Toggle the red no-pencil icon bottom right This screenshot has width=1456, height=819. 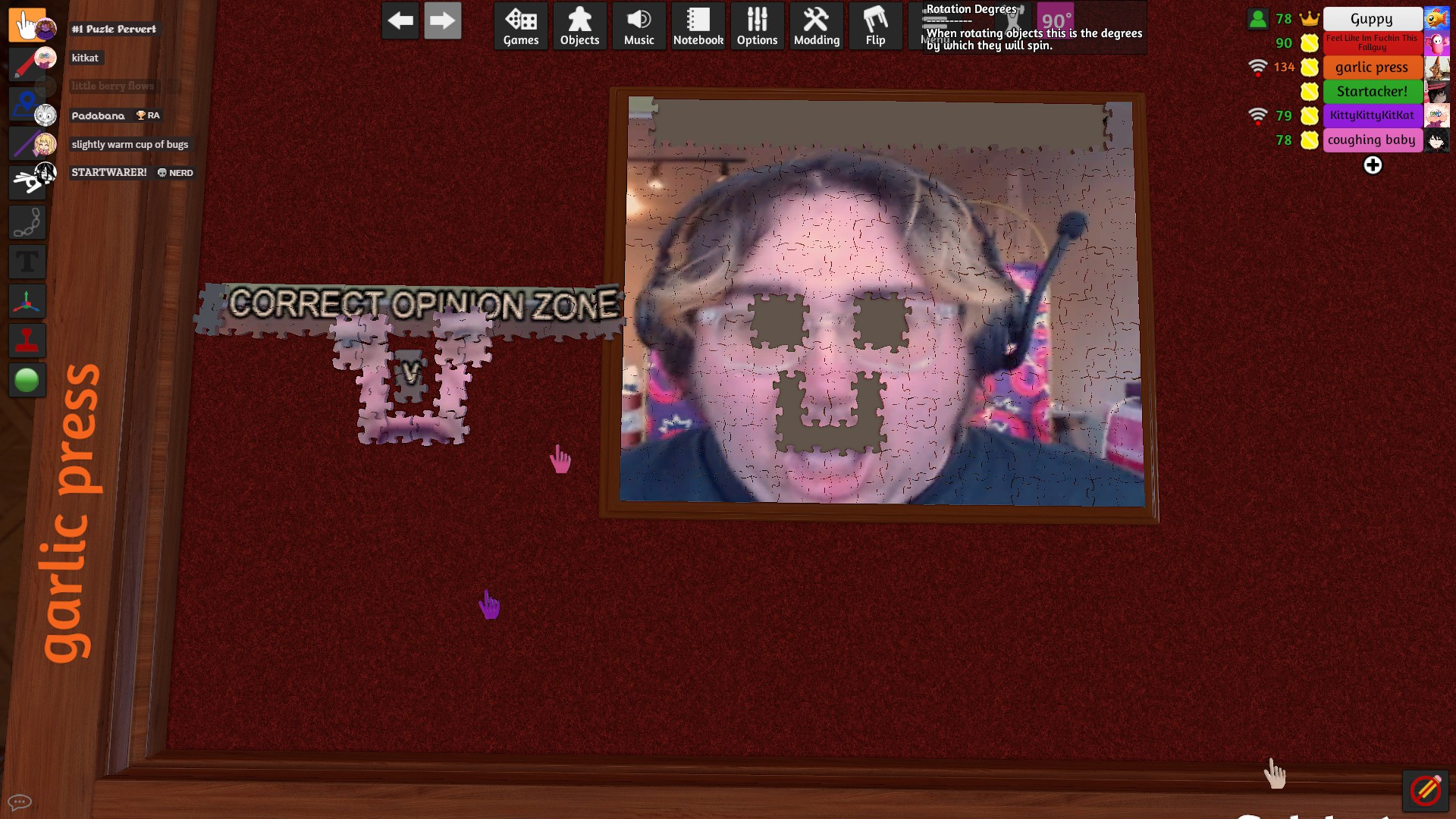coord(1425,791)
